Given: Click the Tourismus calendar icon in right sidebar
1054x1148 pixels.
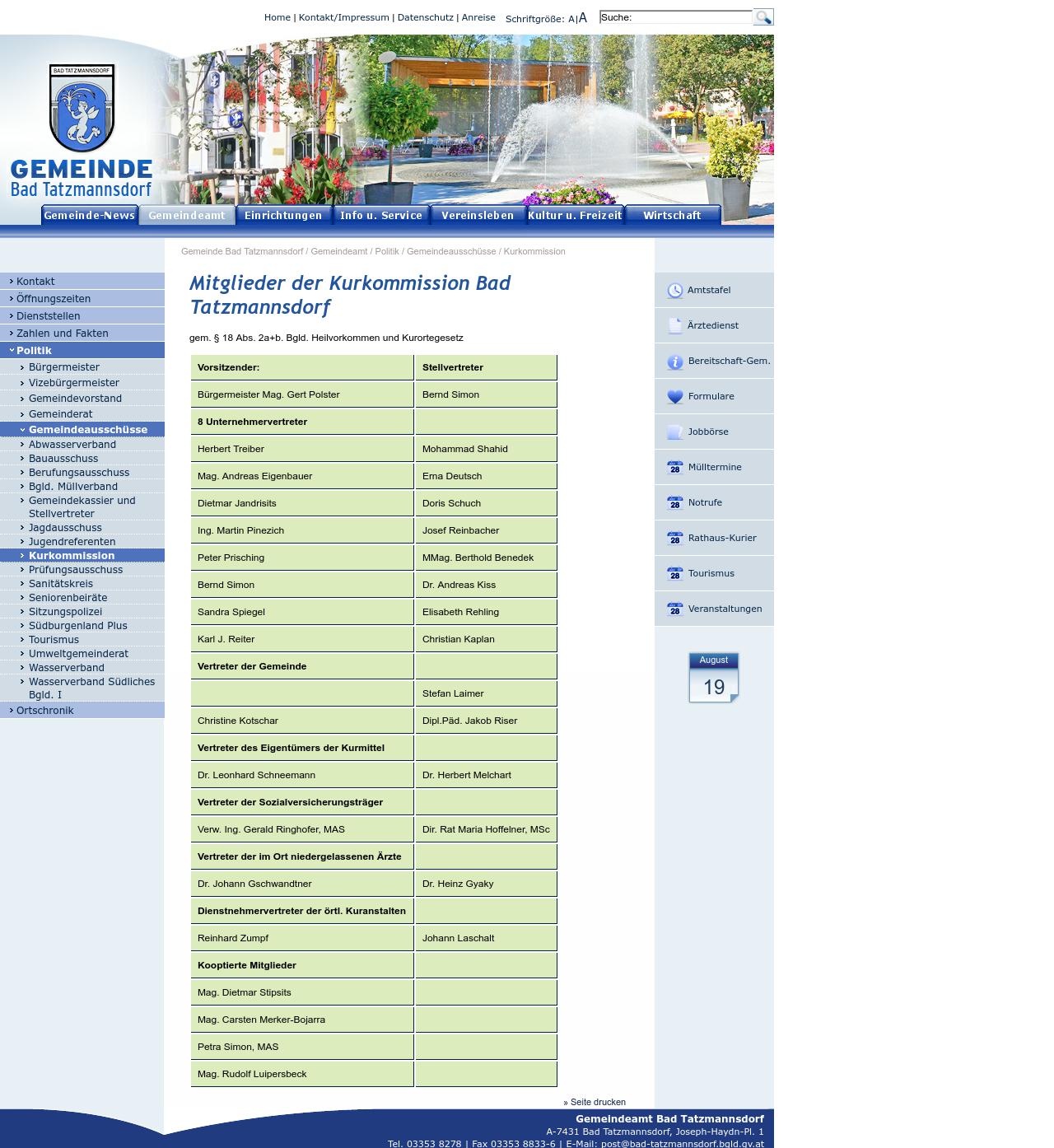Looking at the screenshot, I should coord(675,574).
